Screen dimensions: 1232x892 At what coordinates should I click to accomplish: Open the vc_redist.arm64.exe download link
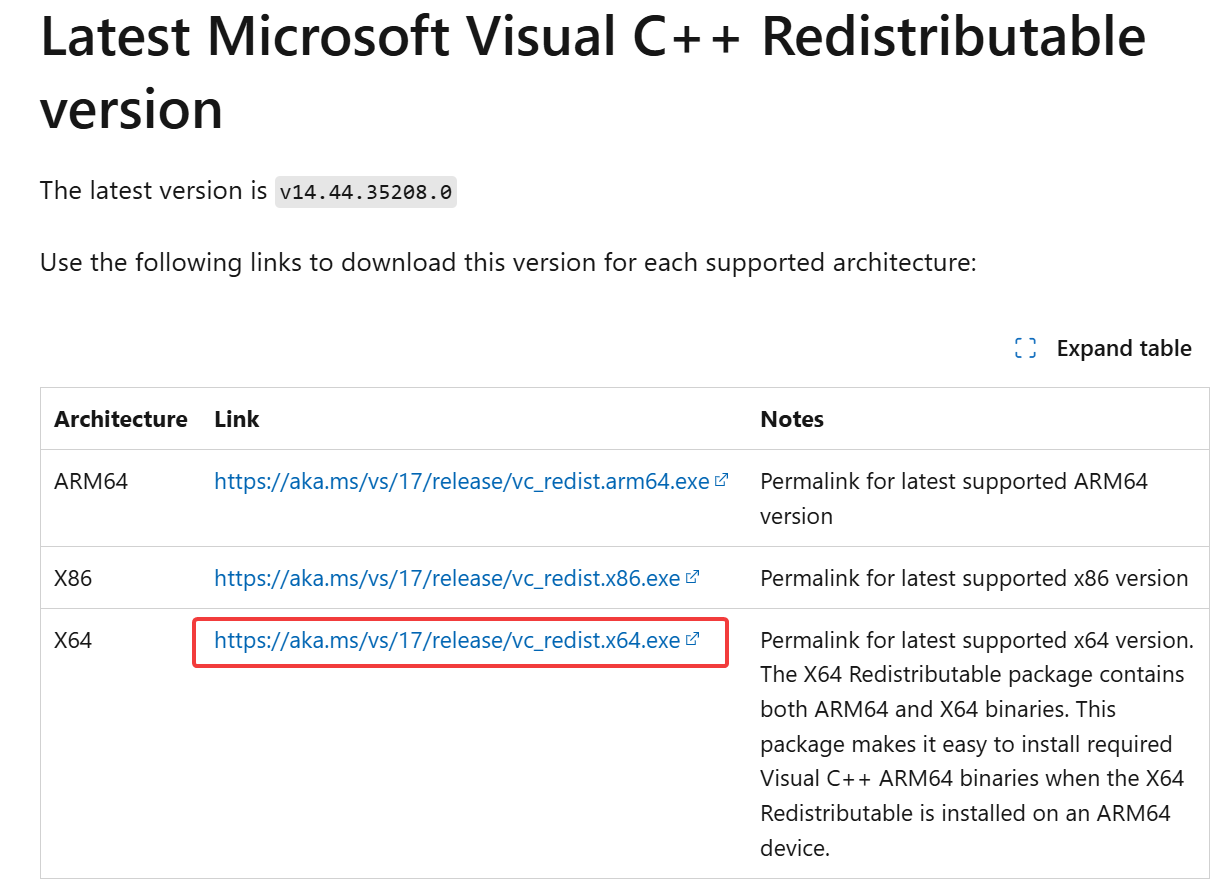(x=462, y=481)
